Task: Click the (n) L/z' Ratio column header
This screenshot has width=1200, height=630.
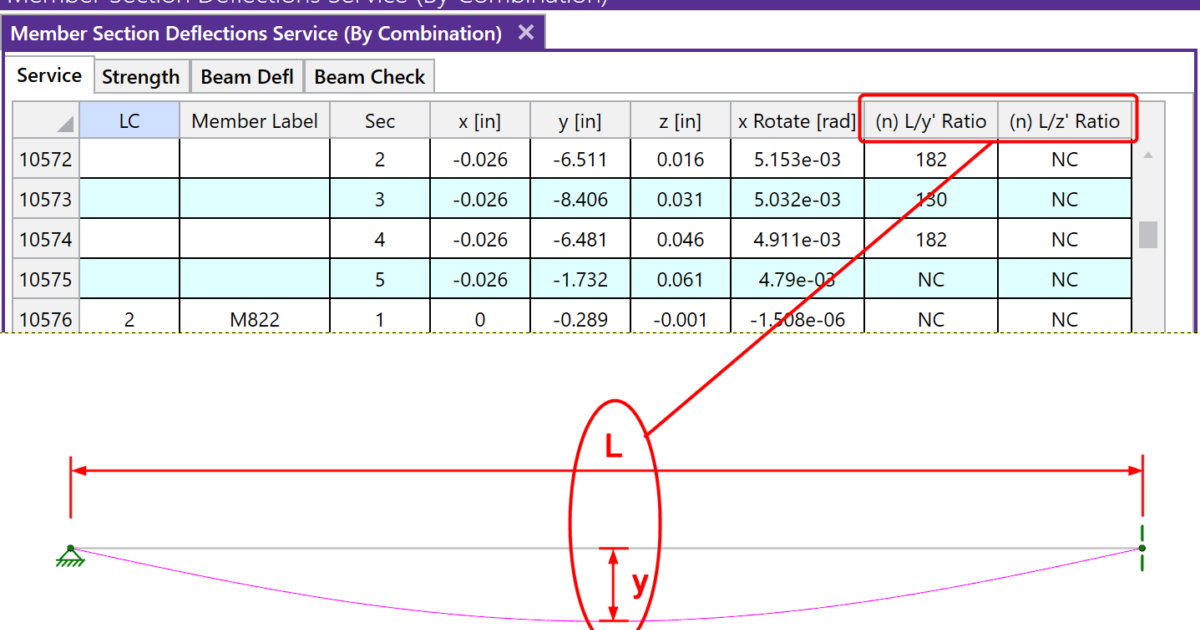Action: tap(1065, 120)
